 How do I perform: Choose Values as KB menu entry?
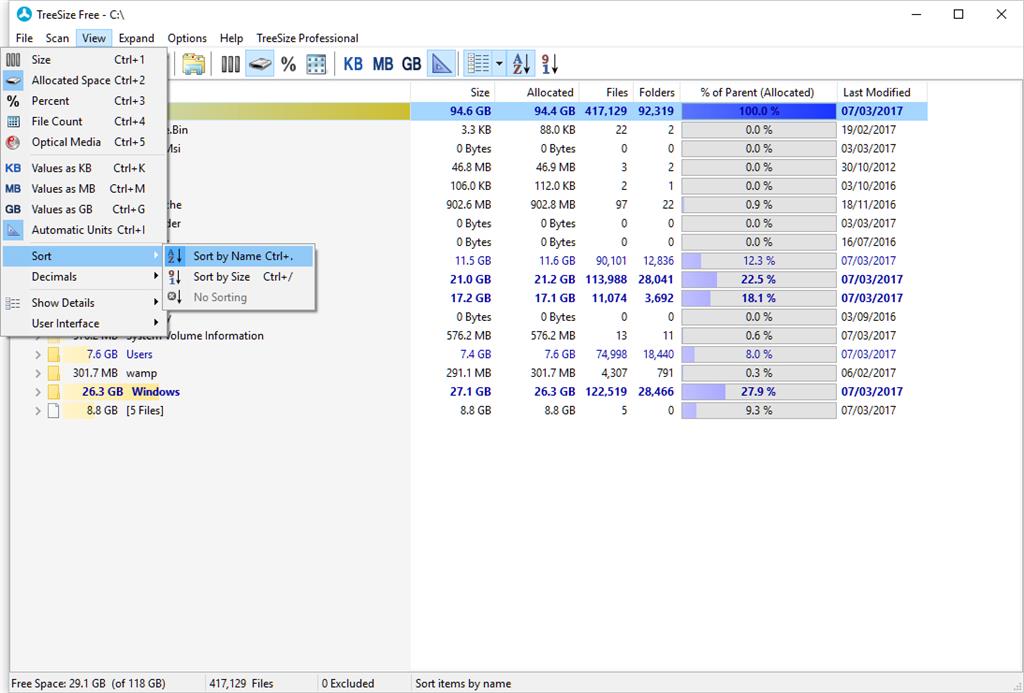pyautogui.click(x=84, y=168)
